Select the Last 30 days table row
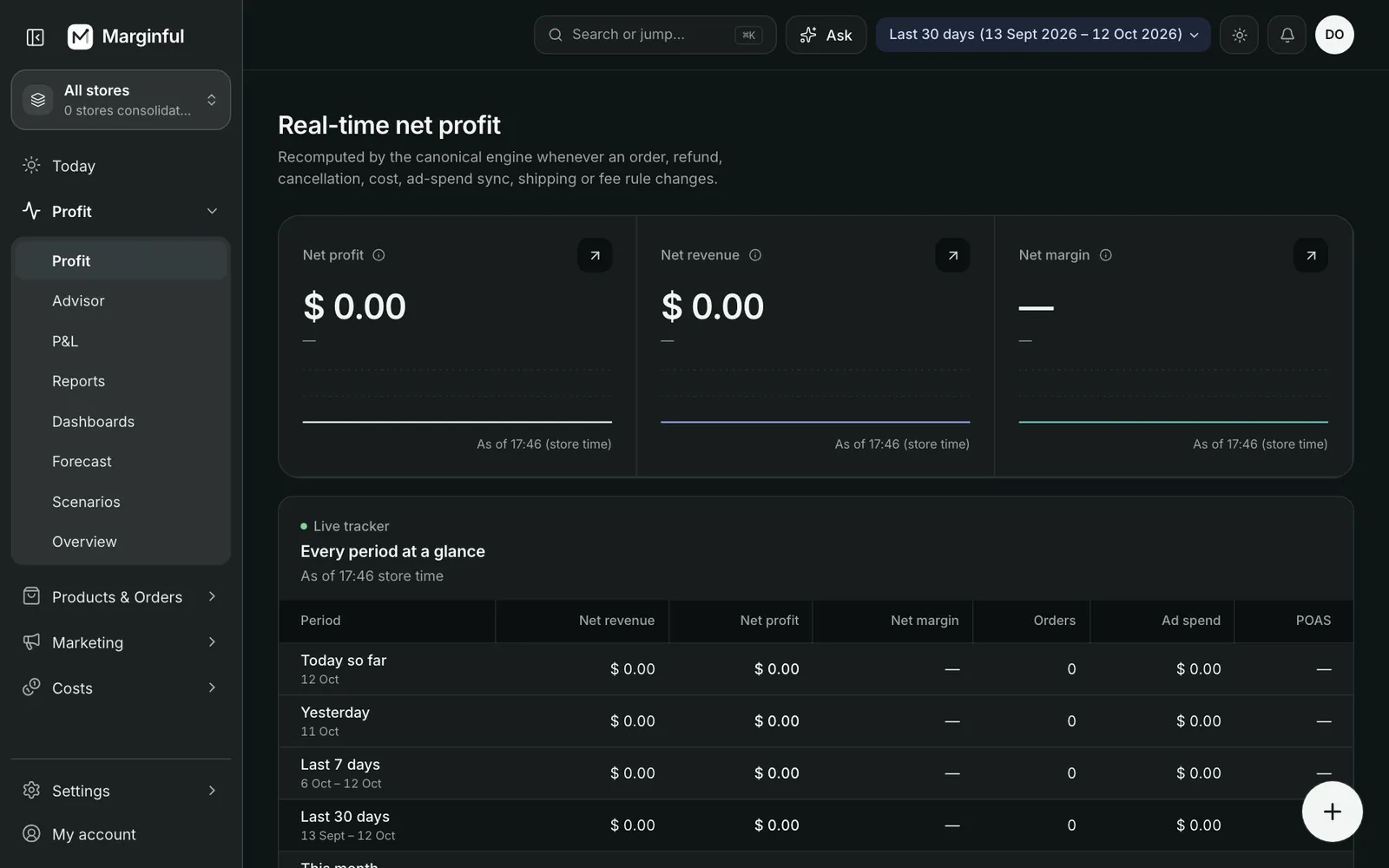Screen dimensions: 1389x868 (815, 825)
